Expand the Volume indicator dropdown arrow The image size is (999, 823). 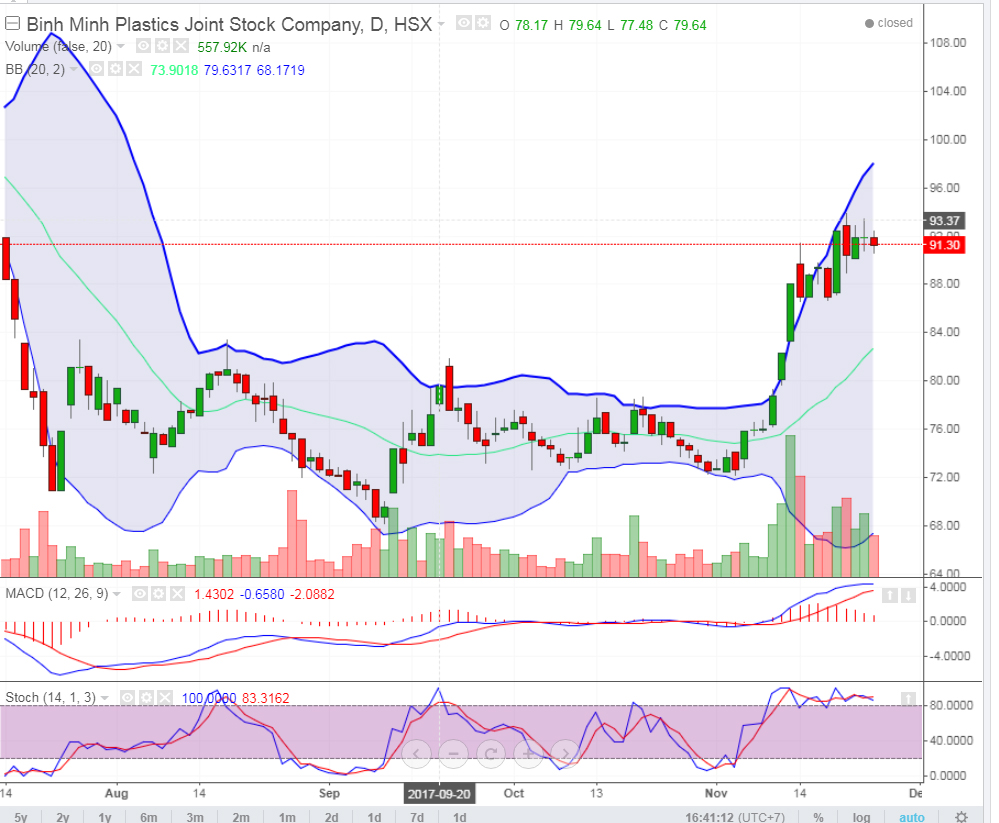pyautogui.click(x=121, y=46)
